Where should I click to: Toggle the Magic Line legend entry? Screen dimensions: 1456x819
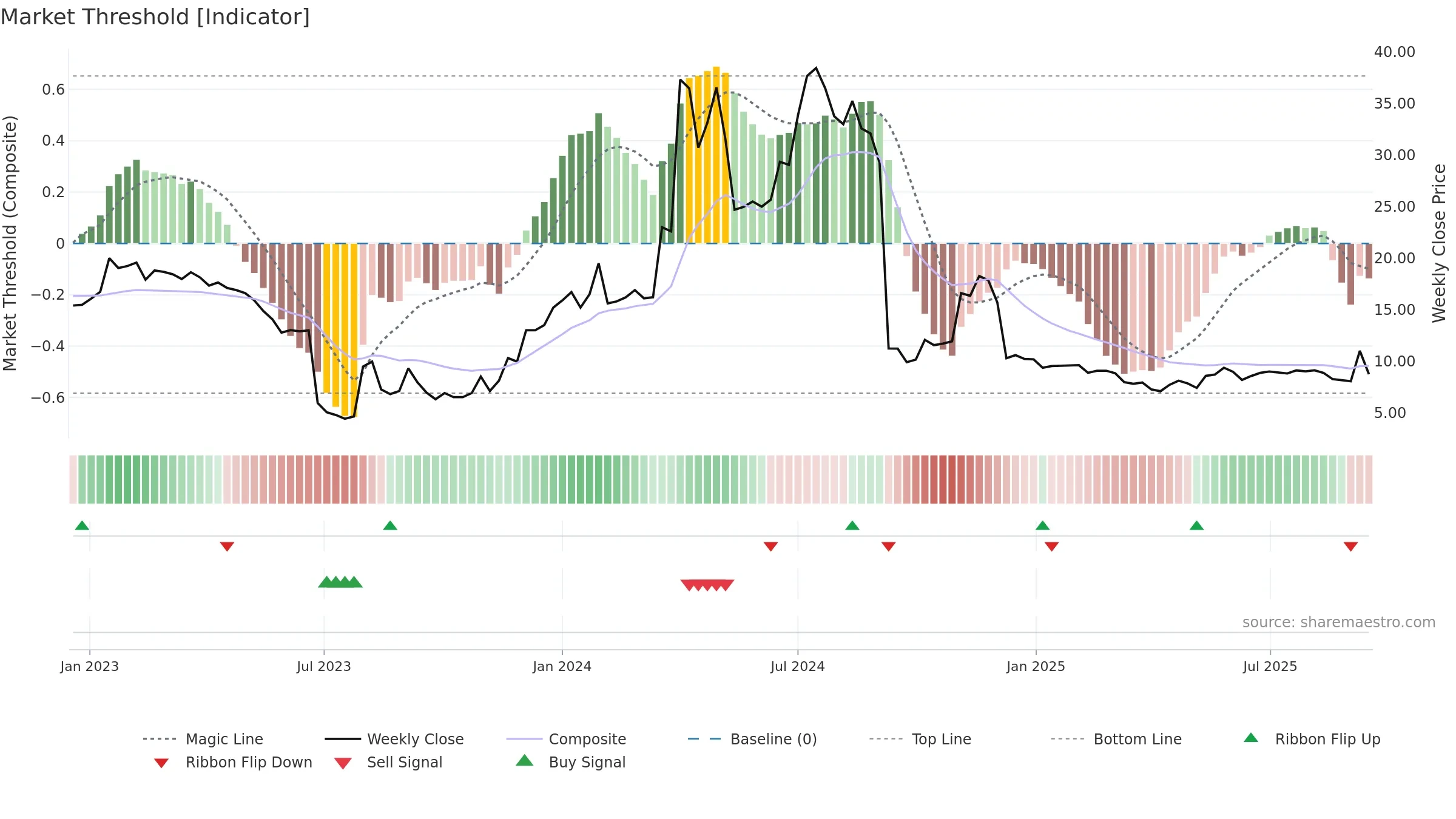pos(203,739)
